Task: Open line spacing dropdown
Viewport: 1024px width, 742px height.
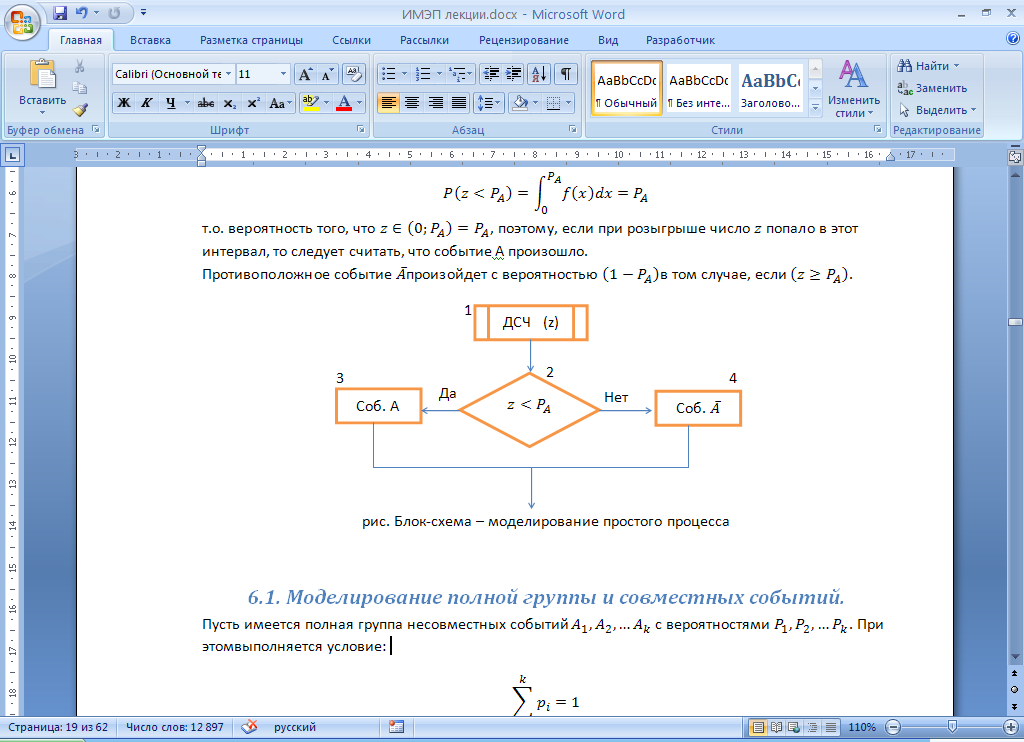Action: [488, 103]
